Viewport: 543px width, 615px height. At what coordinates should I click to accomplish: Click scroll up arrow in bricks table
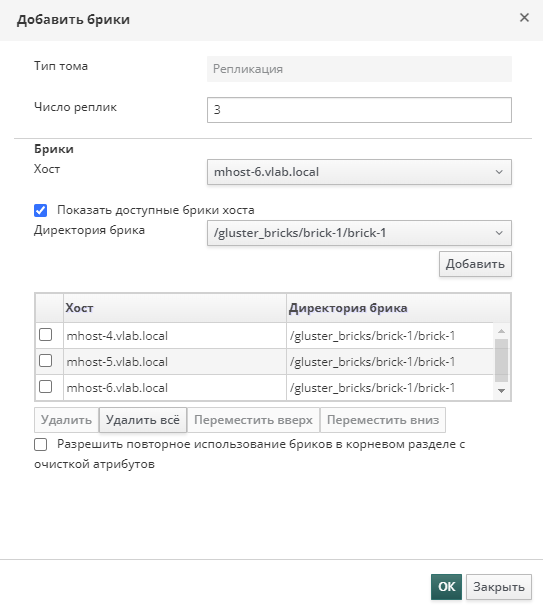tap(501, 331)
